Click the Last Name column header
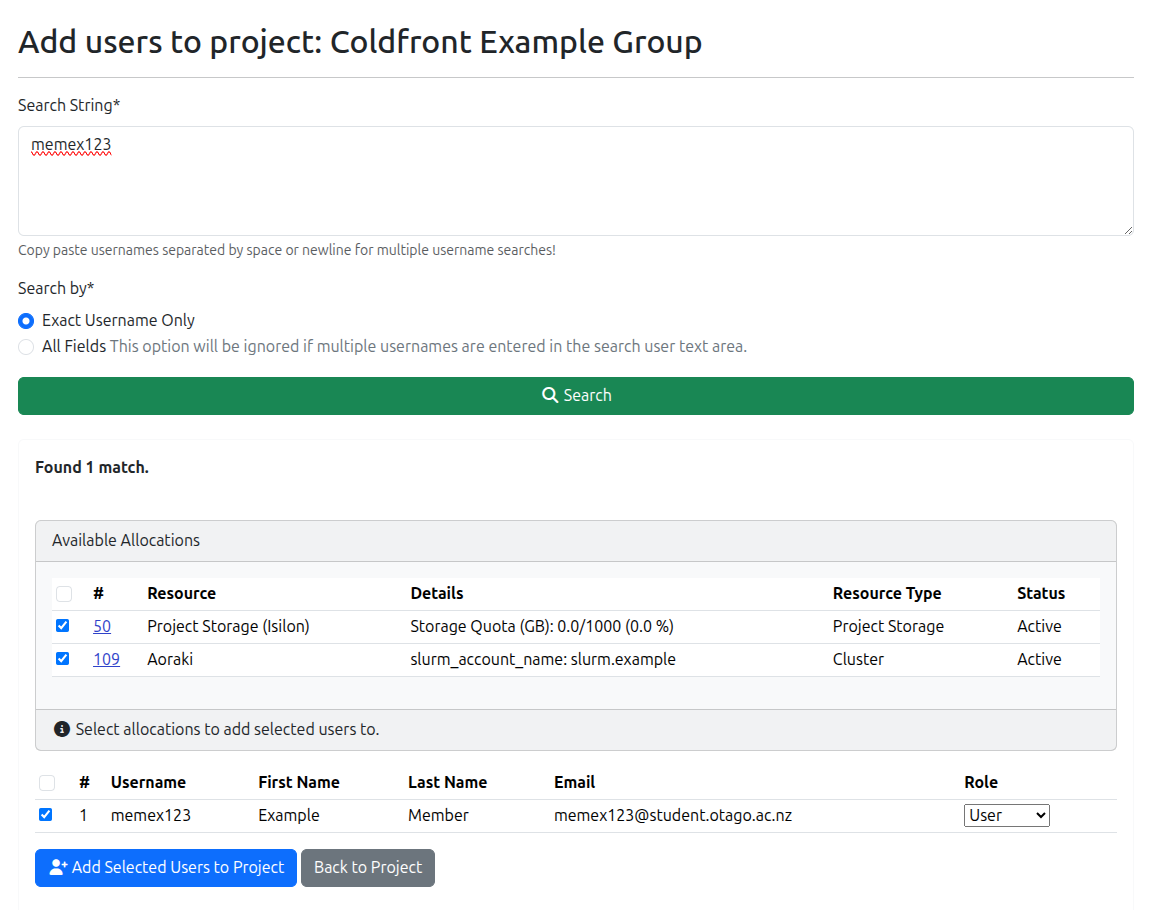This screenshot has width=1152, height=910. [x=447, y=782]
